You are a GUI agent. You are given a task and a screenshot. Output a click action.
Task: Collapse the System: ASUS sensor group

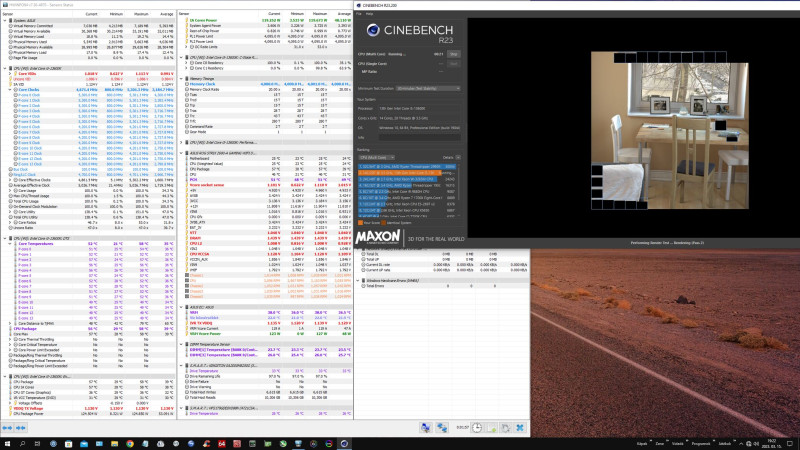click(x=5, y=20)
